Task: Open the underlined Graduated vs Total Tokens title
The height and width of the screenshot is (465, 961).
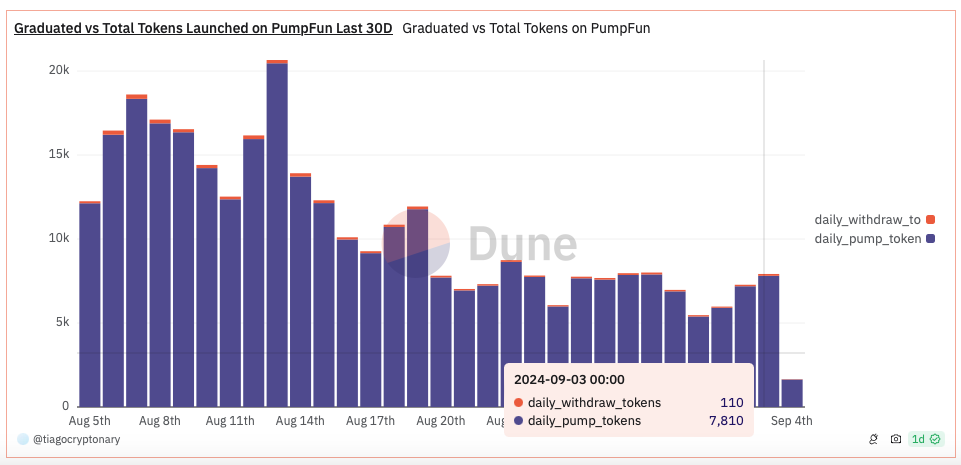Action: click(x=203, y=28)
